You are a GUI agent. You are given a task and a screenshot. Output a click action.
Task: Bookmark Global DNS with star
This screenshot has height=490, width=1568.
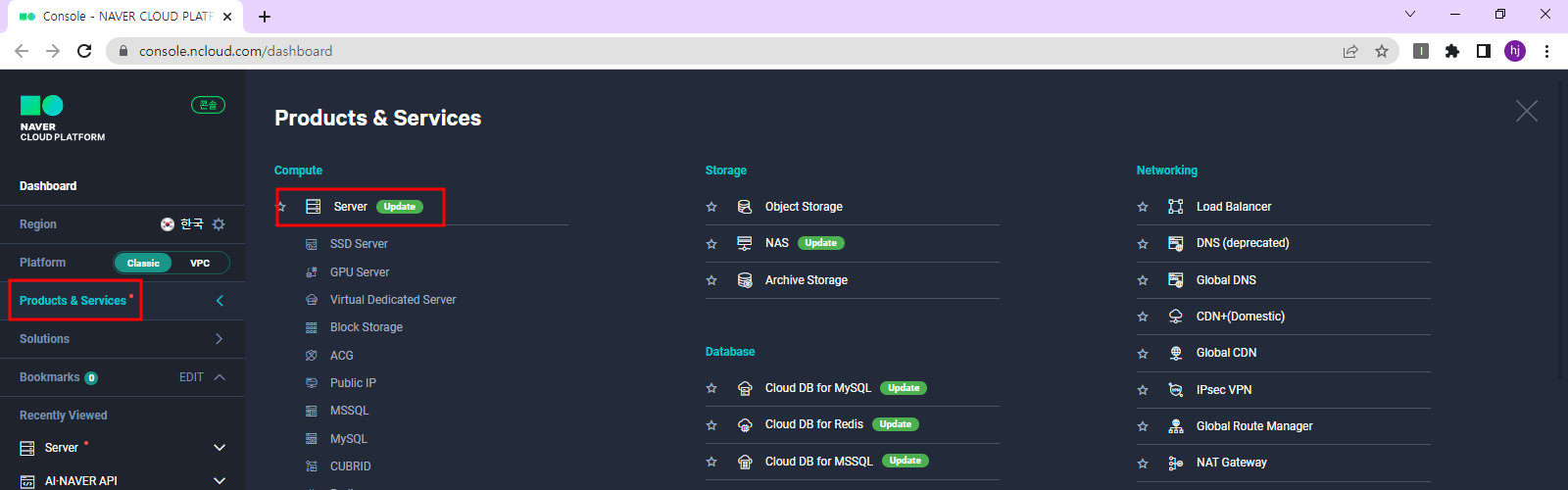pos(1143,280)
